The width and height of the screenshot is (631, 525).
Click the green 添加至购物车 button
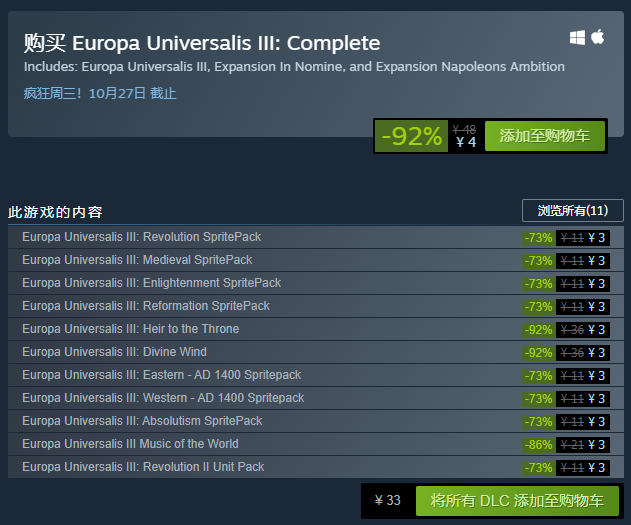(545, 136)
